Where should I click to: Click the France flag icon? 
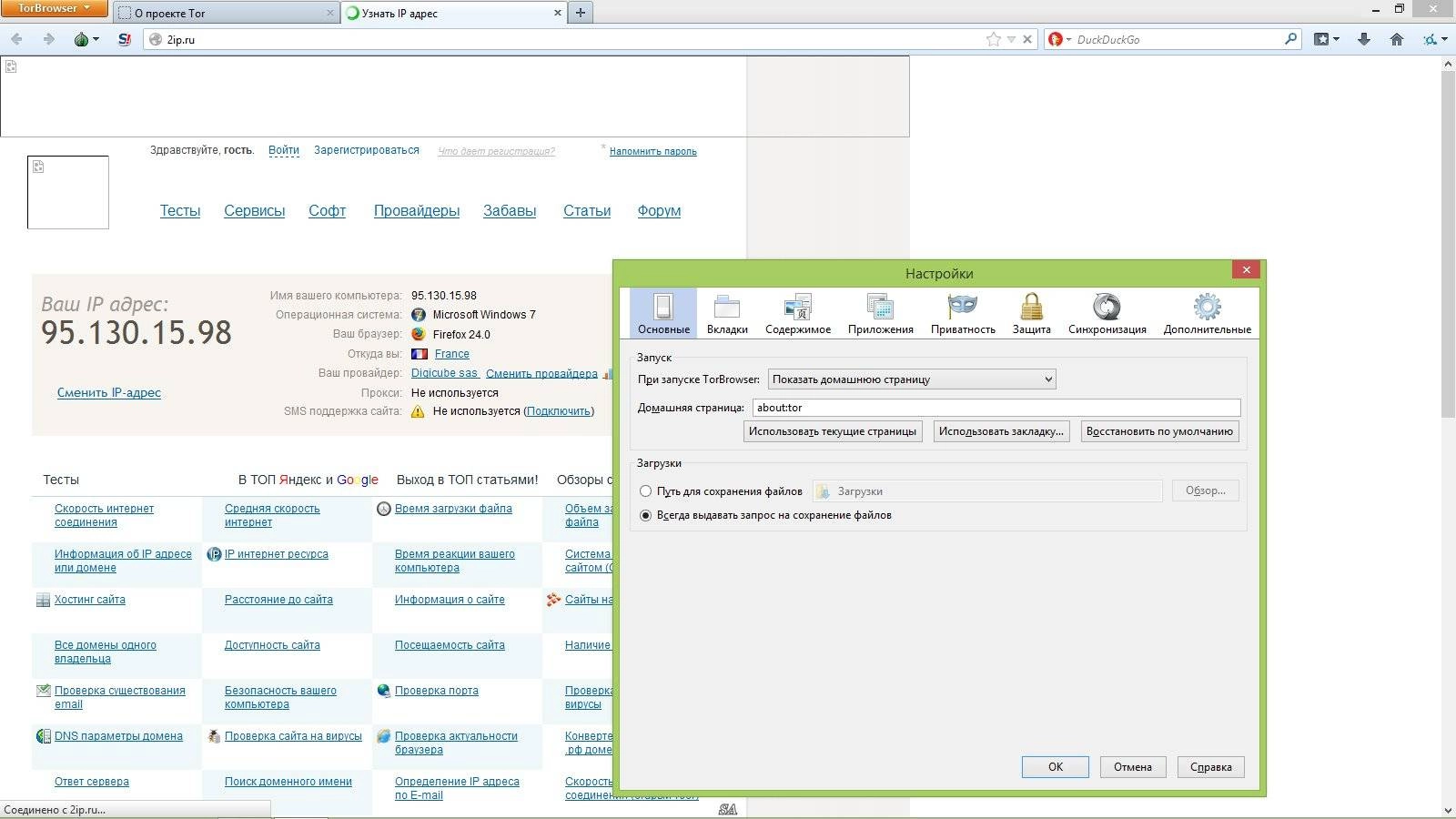click(x=420, y=354)
